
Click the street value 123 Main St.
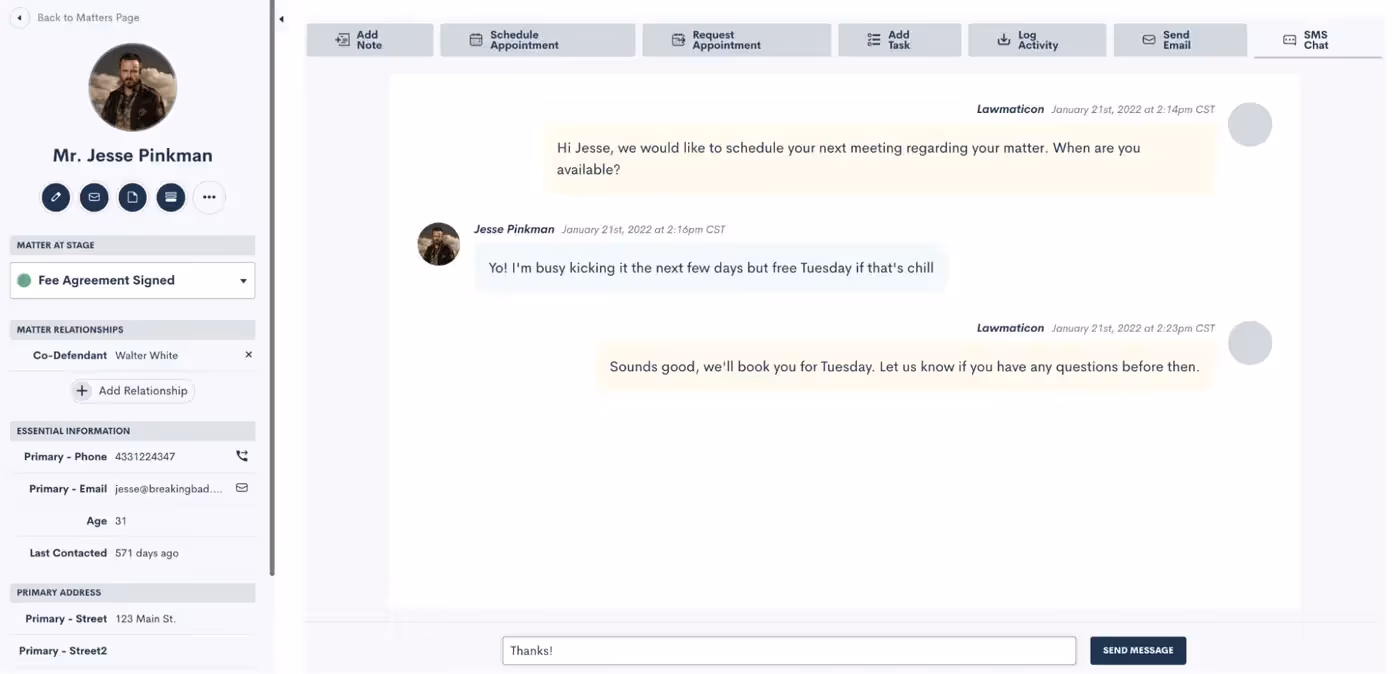[145, 619]
